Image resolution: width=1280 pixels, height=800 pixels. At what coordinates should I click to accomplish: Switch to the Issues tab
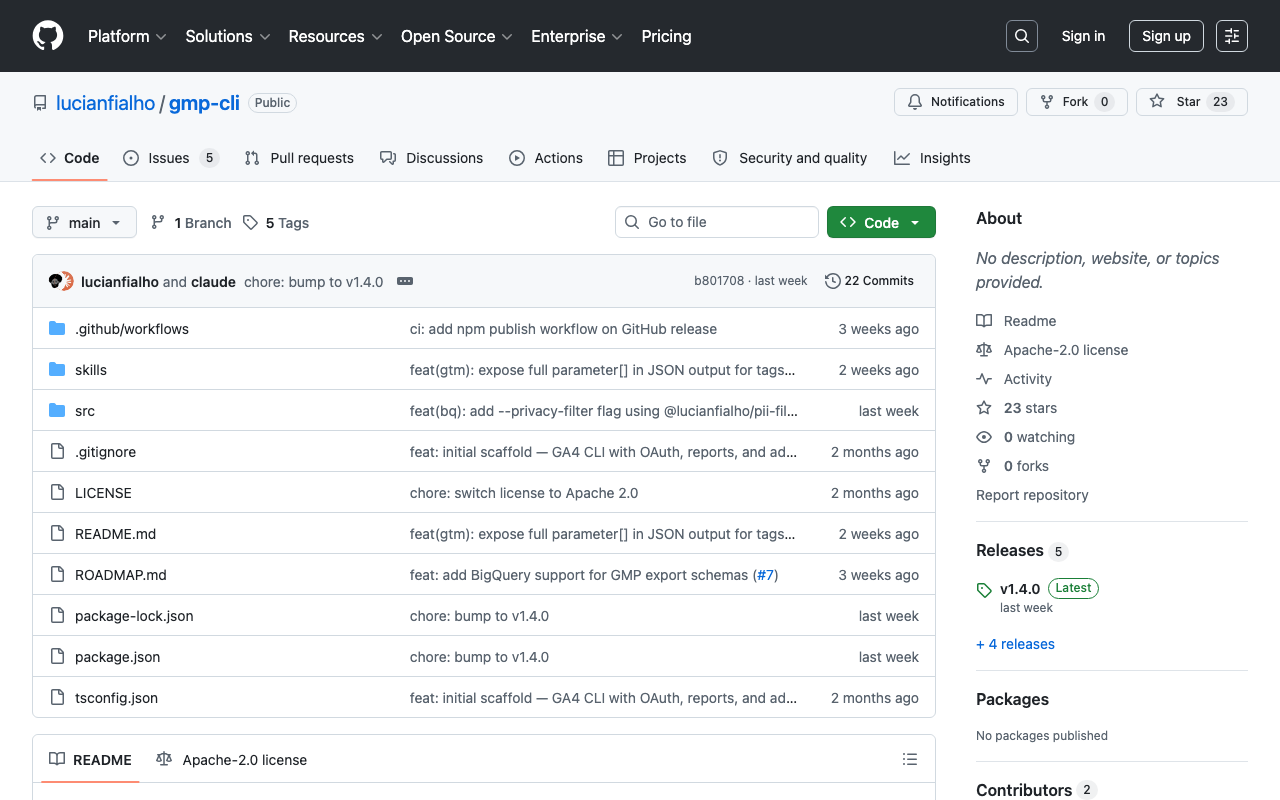click(170, 158)
